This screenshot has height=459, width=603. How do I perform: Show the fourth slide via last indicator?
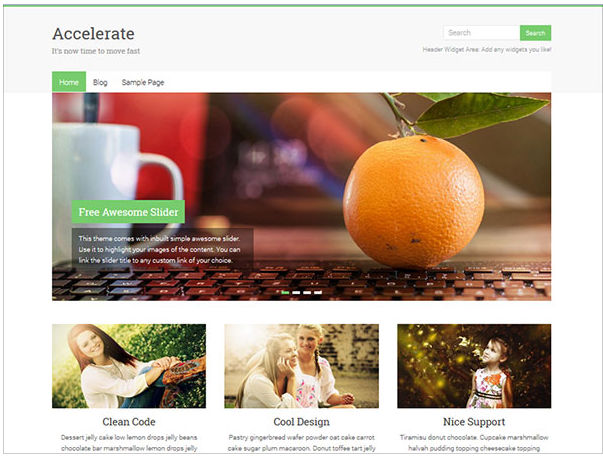pyautogui.click(x=318, y=293)
